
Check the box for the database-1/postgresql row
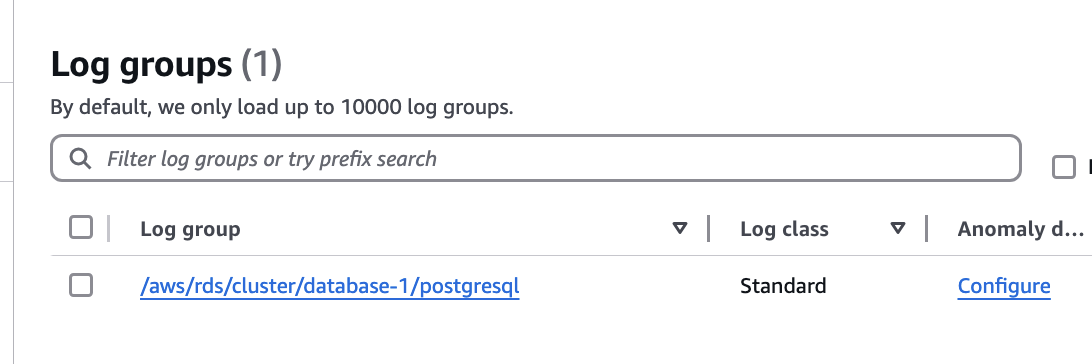[x=81, y=285]
